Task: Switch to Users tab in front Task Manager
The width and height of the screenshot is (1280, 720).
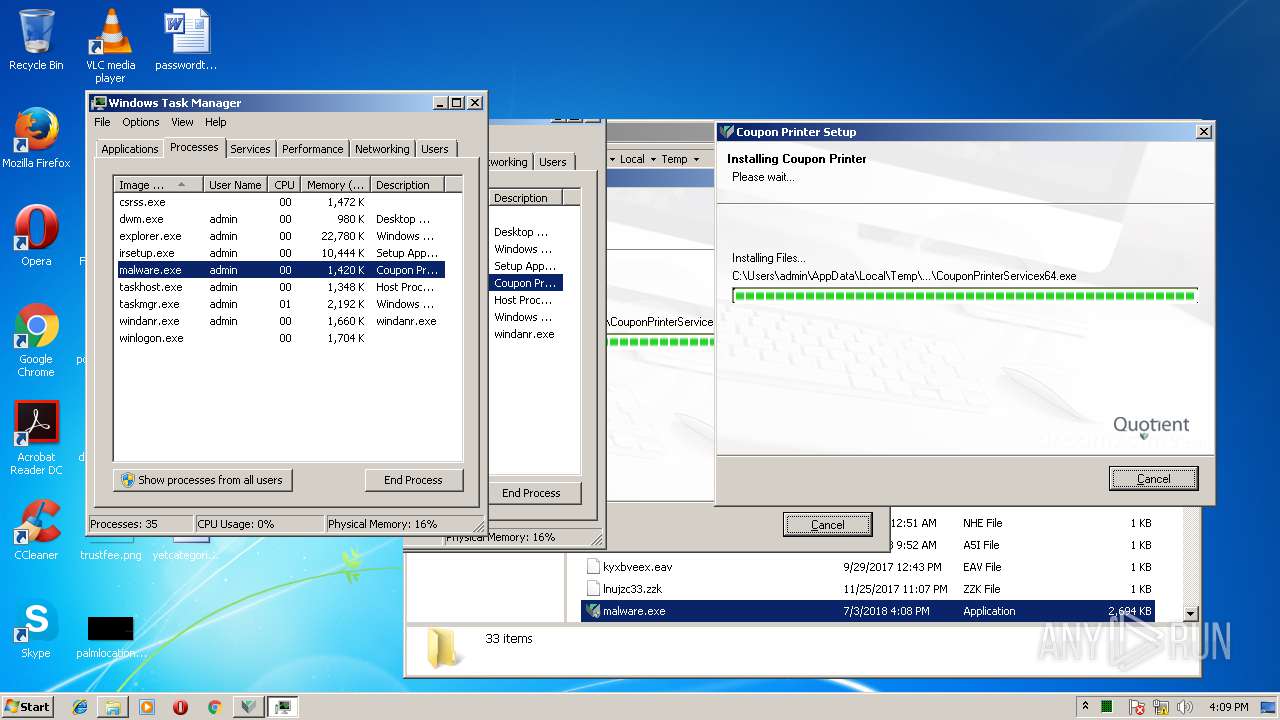Action: pos(435,149)
